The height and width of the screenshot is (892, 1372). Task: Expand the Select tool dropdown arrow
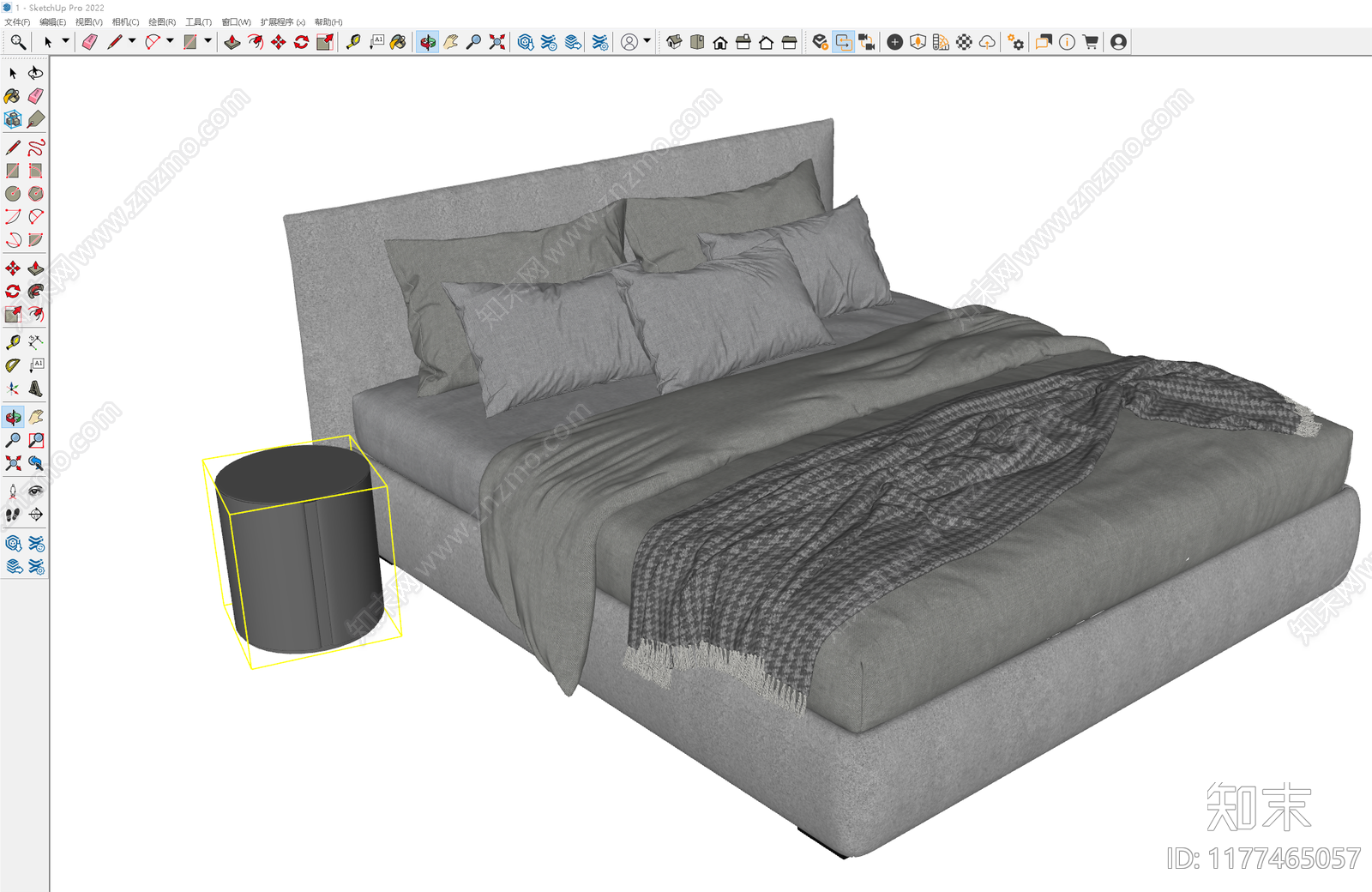pos(65,40)
